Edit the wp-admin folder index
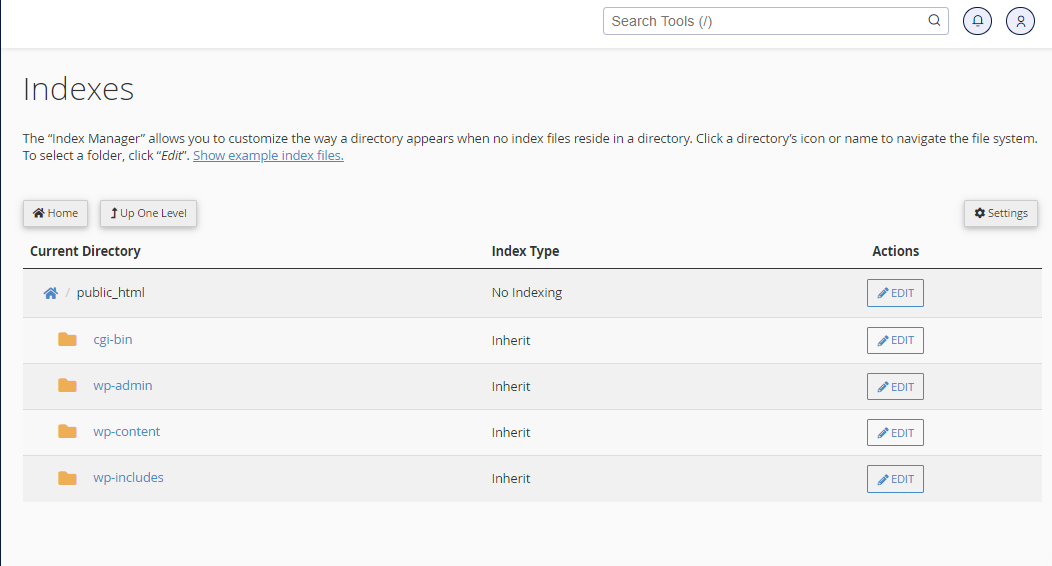Viewport: 1052px width, 566px height. [x=895, y=386]
